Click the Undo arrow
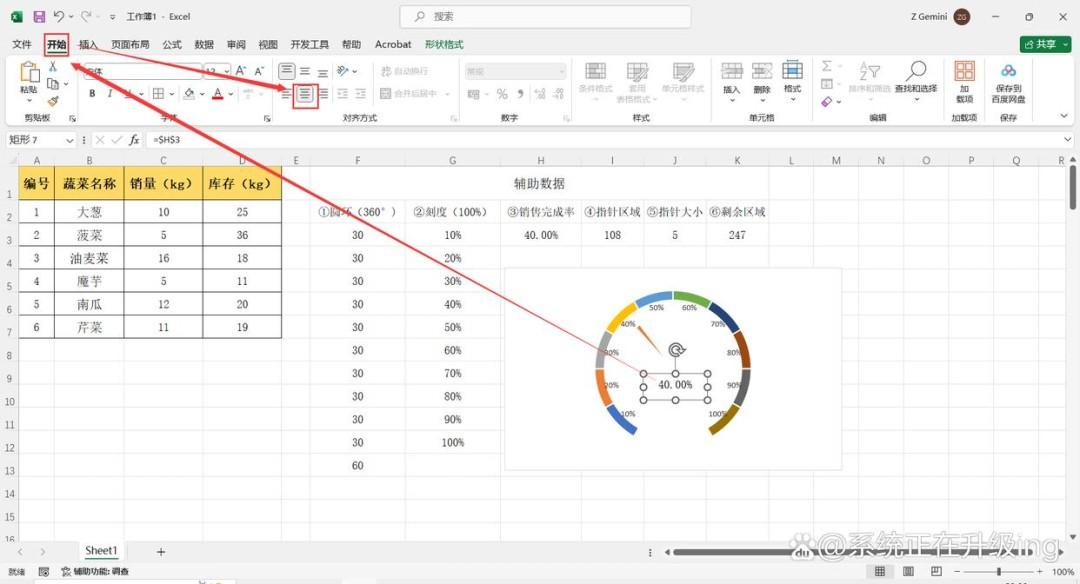The width and height of the screenshot is (1080, 584). (59, 17)
